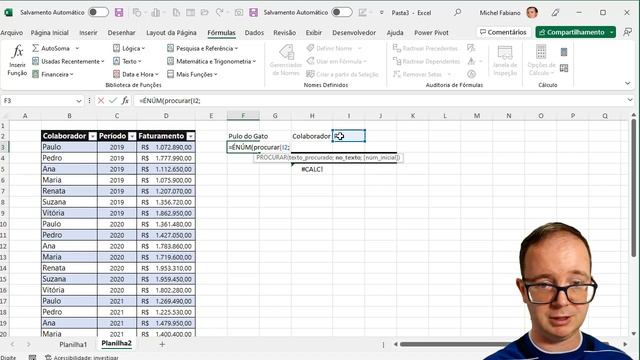Click Inserir Função fx button
Image resolution: width=640 pixels, height=360 pixels.
click(17, 61)
